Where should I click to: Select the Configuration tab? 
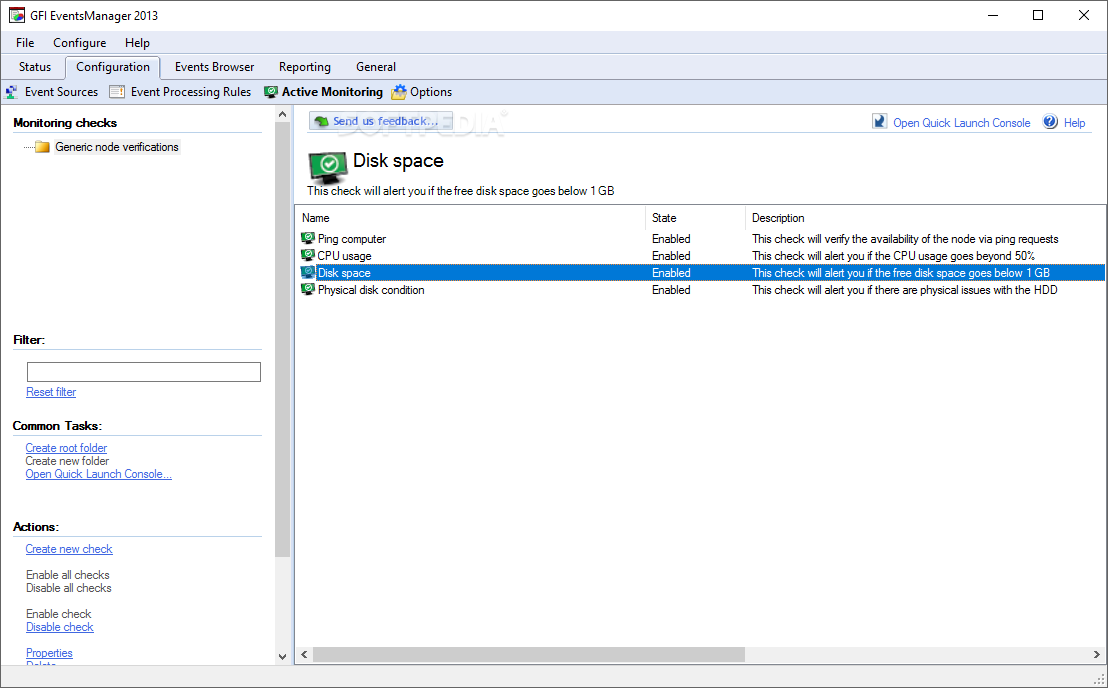coord(113,67)
